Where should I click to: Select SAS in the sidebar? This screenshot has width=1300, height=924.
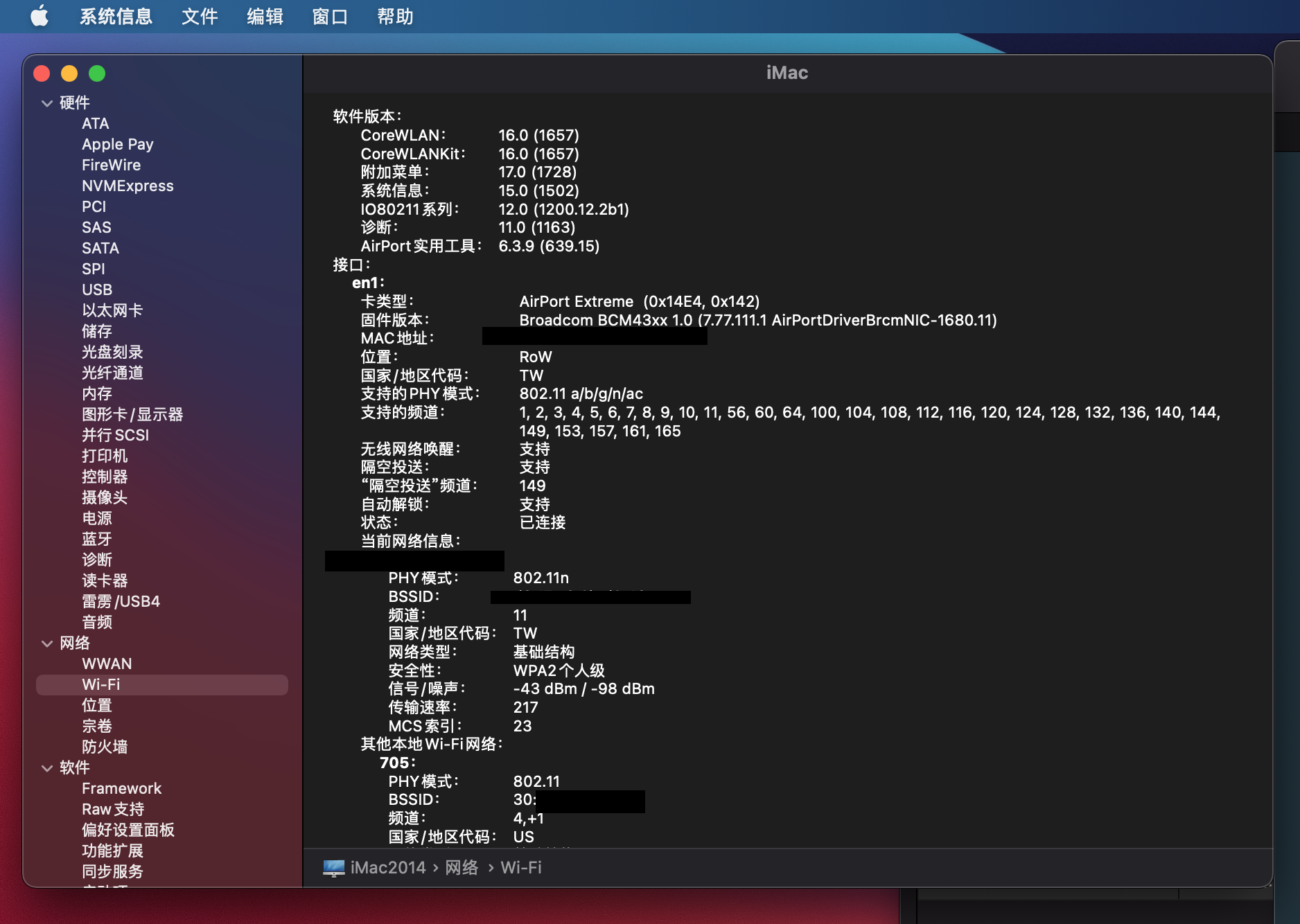(x=96, y=228)
